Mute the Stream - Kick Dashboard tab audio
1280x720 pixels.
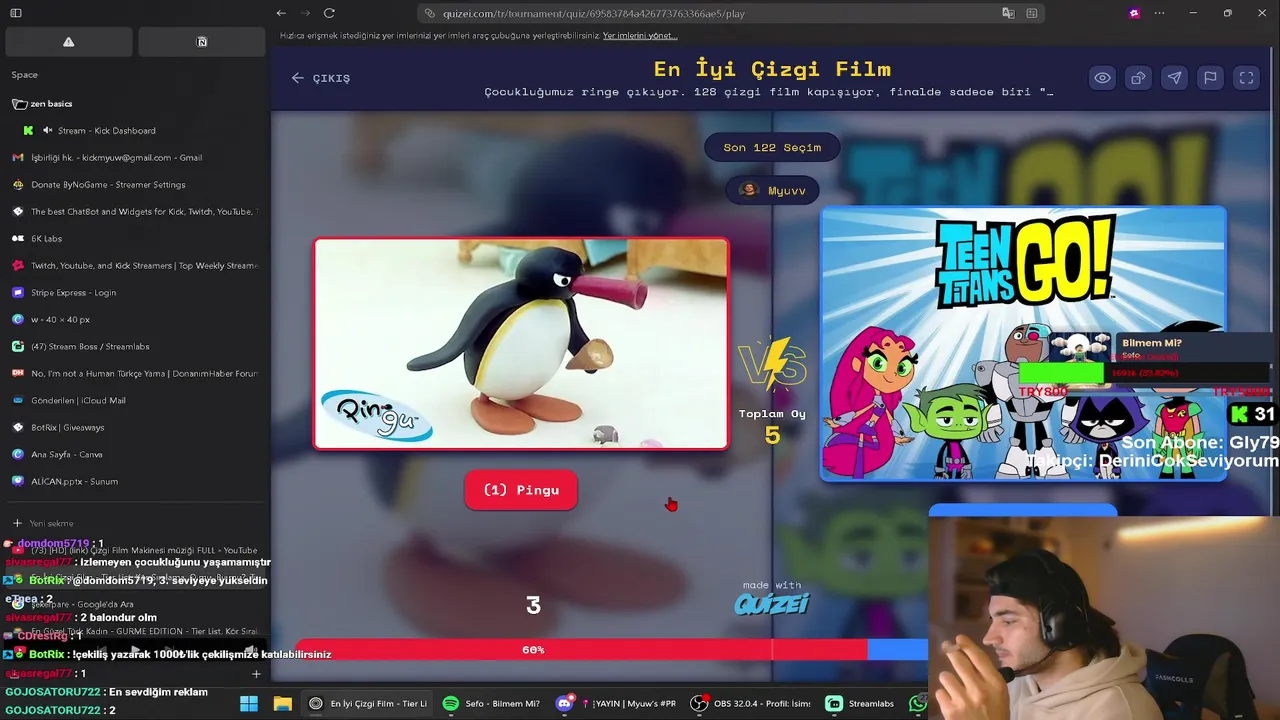click(x=48, y=131)
